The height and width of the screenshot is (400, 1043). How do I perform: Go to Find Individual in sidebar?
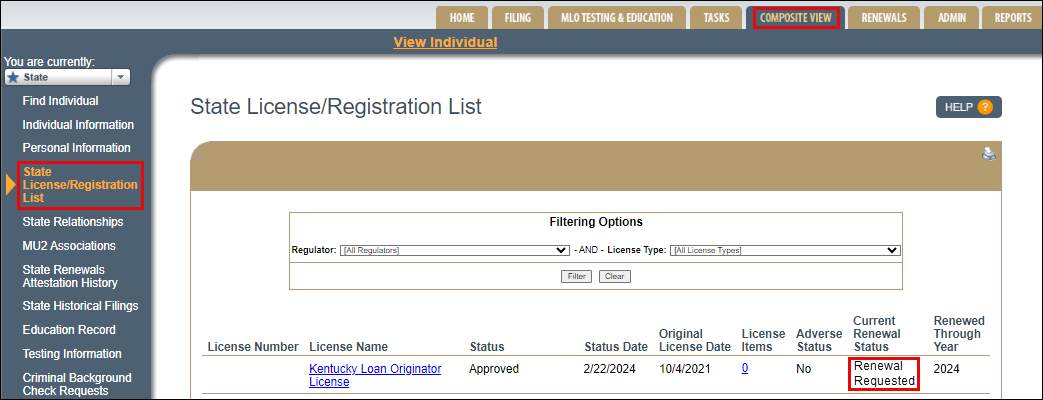61,100
